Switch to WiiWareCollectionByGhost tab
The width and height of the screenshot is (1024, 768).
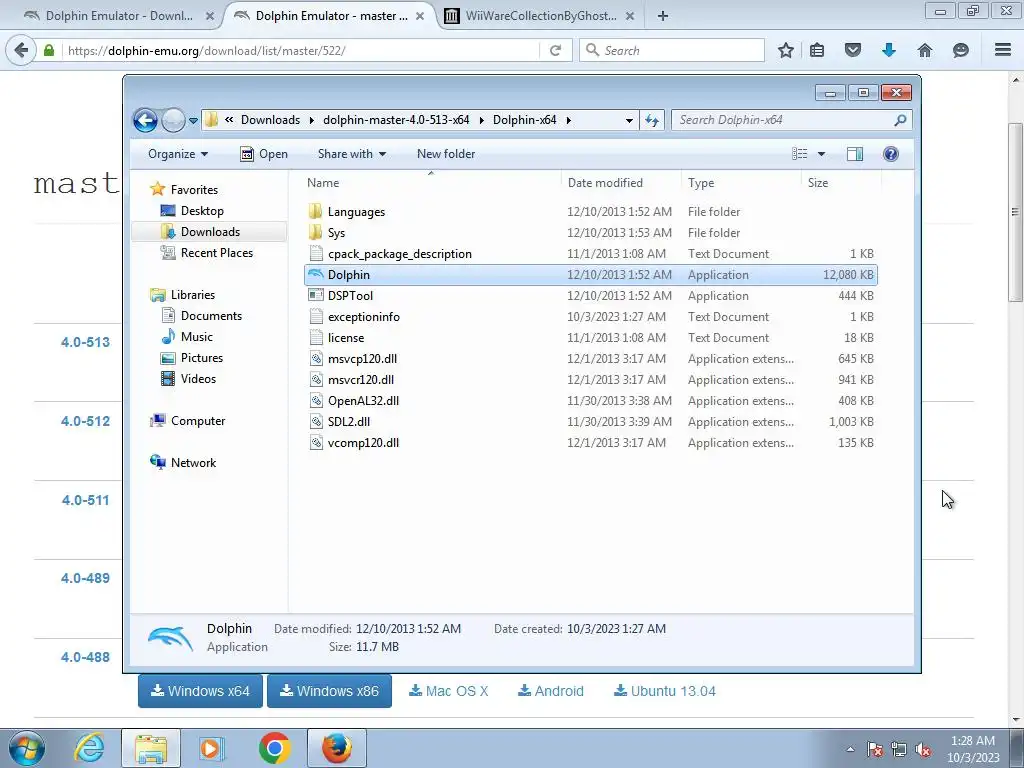pyautogui.click(x=541, y=16)
